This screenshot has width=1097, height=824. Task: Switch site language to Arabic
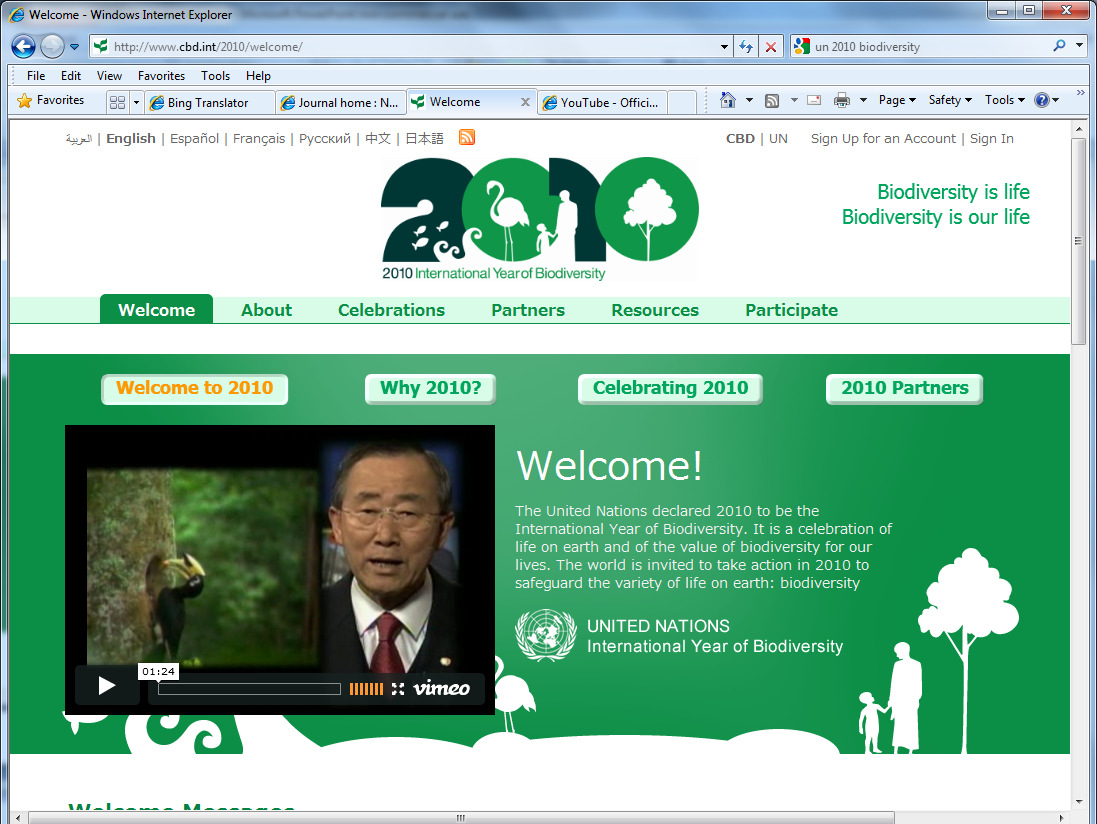coord(78,138)
